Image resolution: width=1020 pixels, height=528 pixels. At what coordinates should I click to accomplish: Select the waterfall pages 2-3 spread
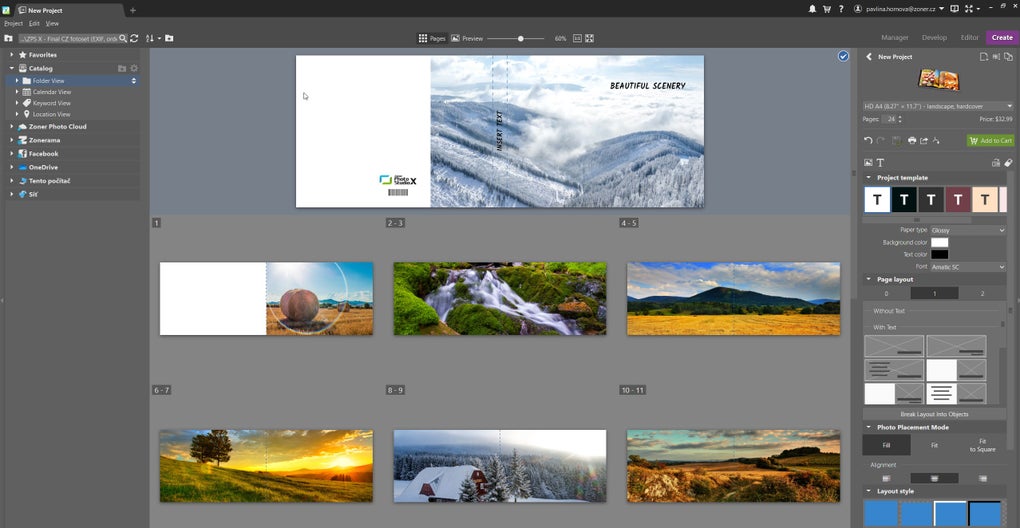[500, 298]
